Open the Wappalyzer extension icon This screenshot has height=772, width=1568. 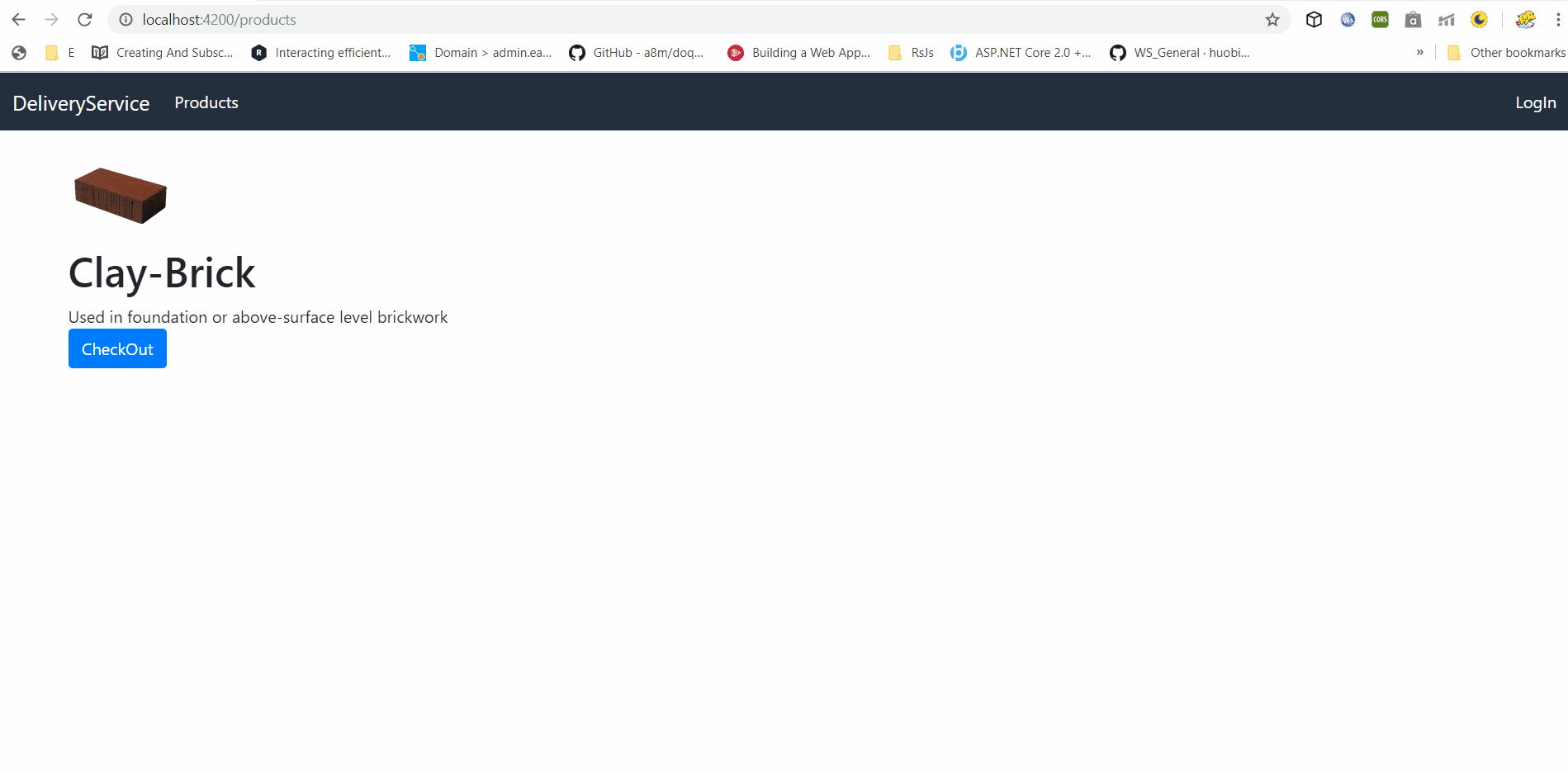click(x=1347, y=19)
